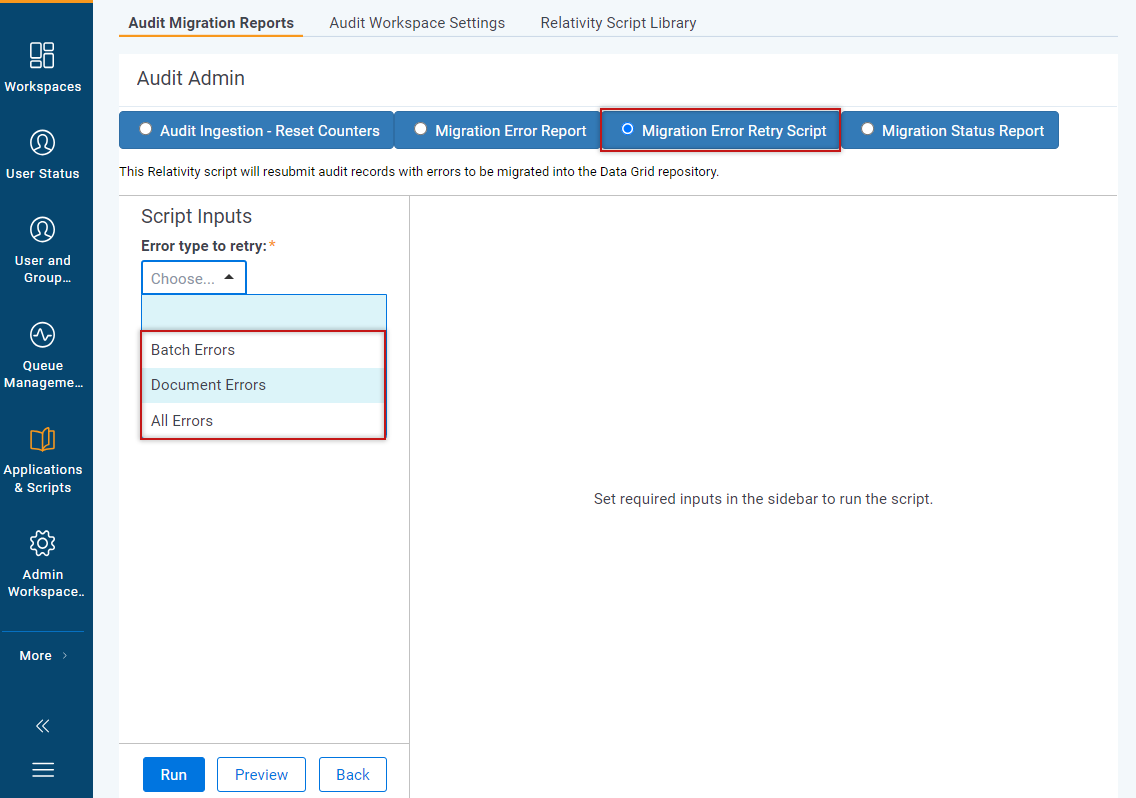The height and width of the screenshot is (798, 1136).
Task: Click the Preview button
Action: [261, 775]
